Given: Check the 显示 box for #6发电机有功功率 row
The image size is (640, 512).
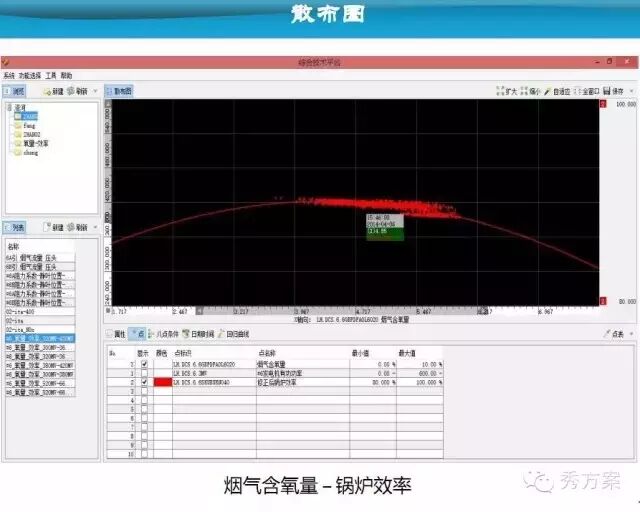Looking at the screenshot, I should coord(144,373).
